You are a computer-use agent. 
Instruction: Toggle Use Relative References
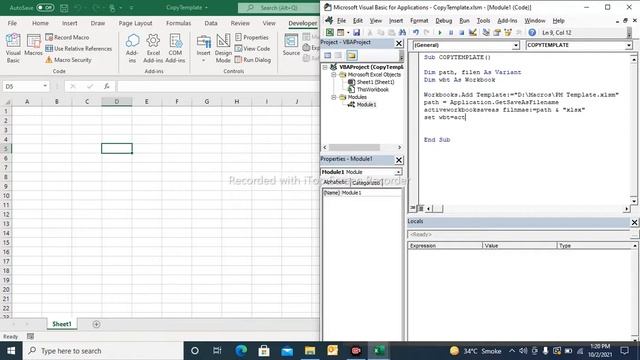click(78, 49)
